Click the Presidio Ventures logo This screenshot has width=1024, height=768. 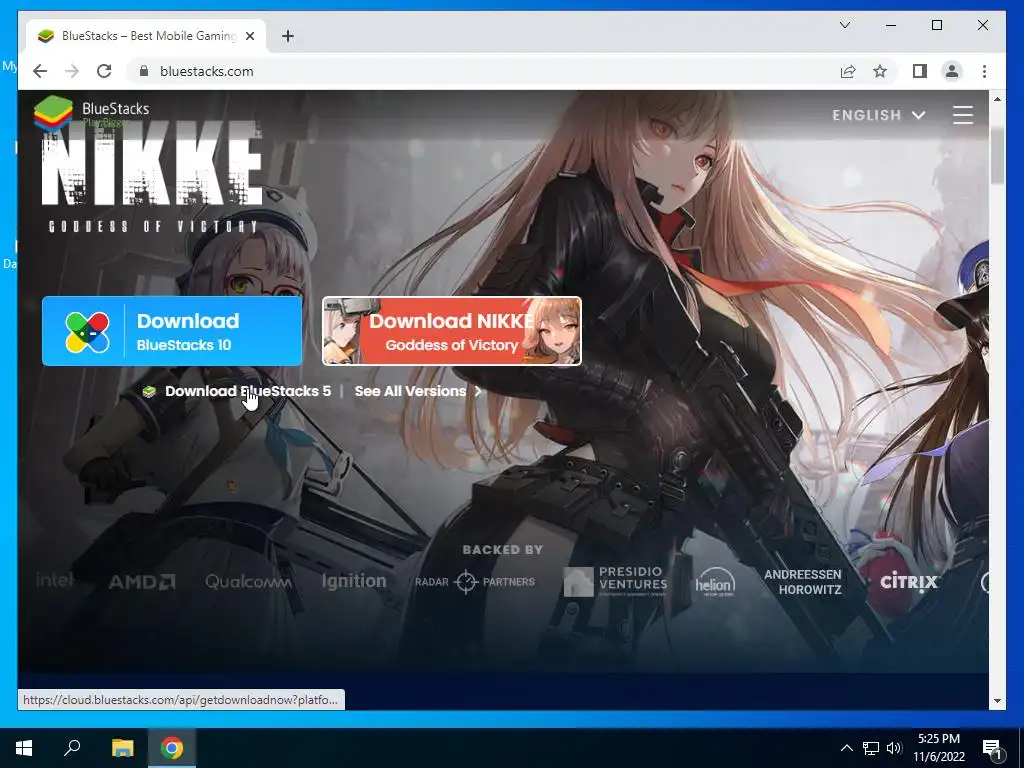616,581
